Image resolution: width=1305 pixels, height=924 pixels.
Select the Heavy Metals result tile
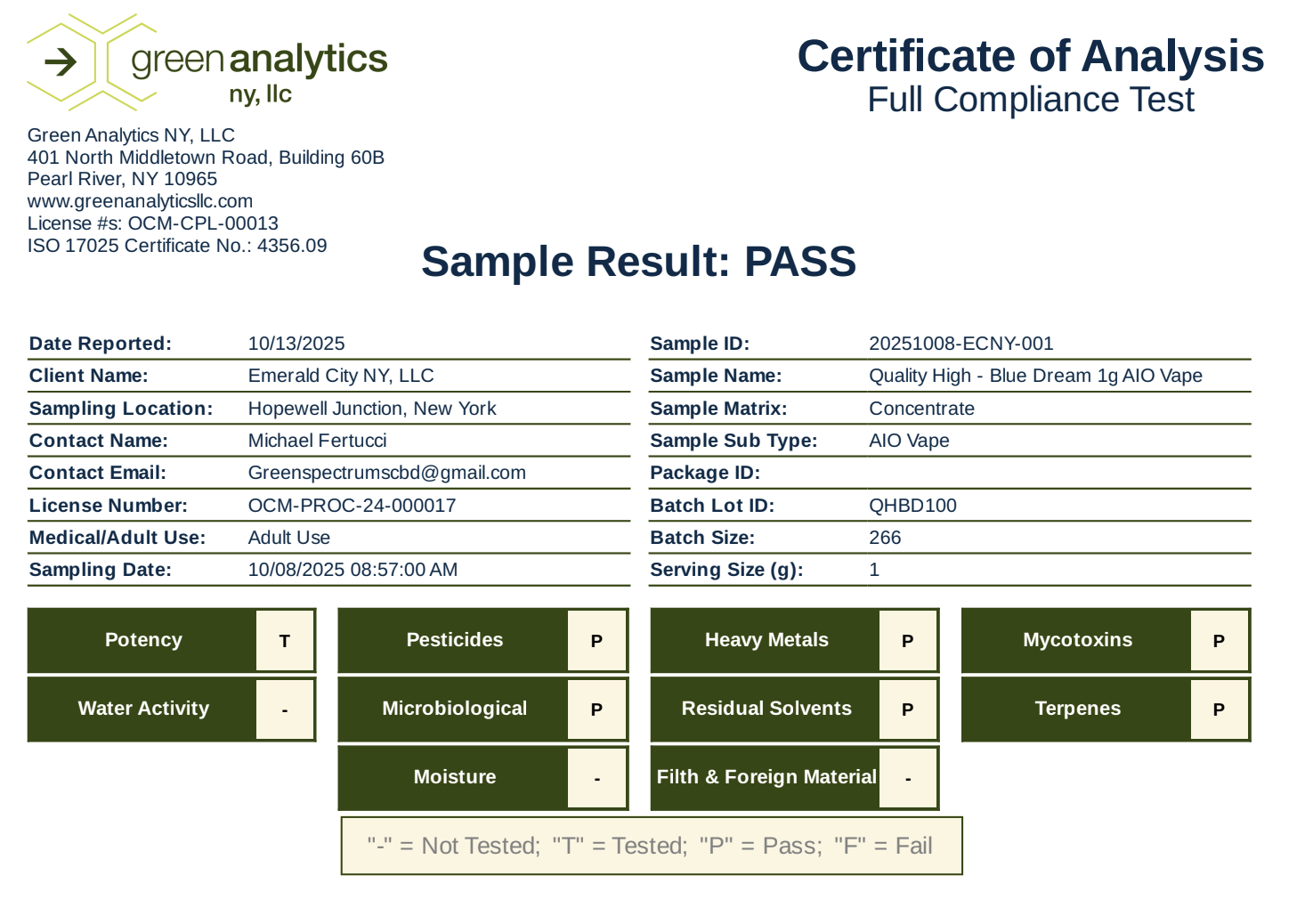click(794, 641)
